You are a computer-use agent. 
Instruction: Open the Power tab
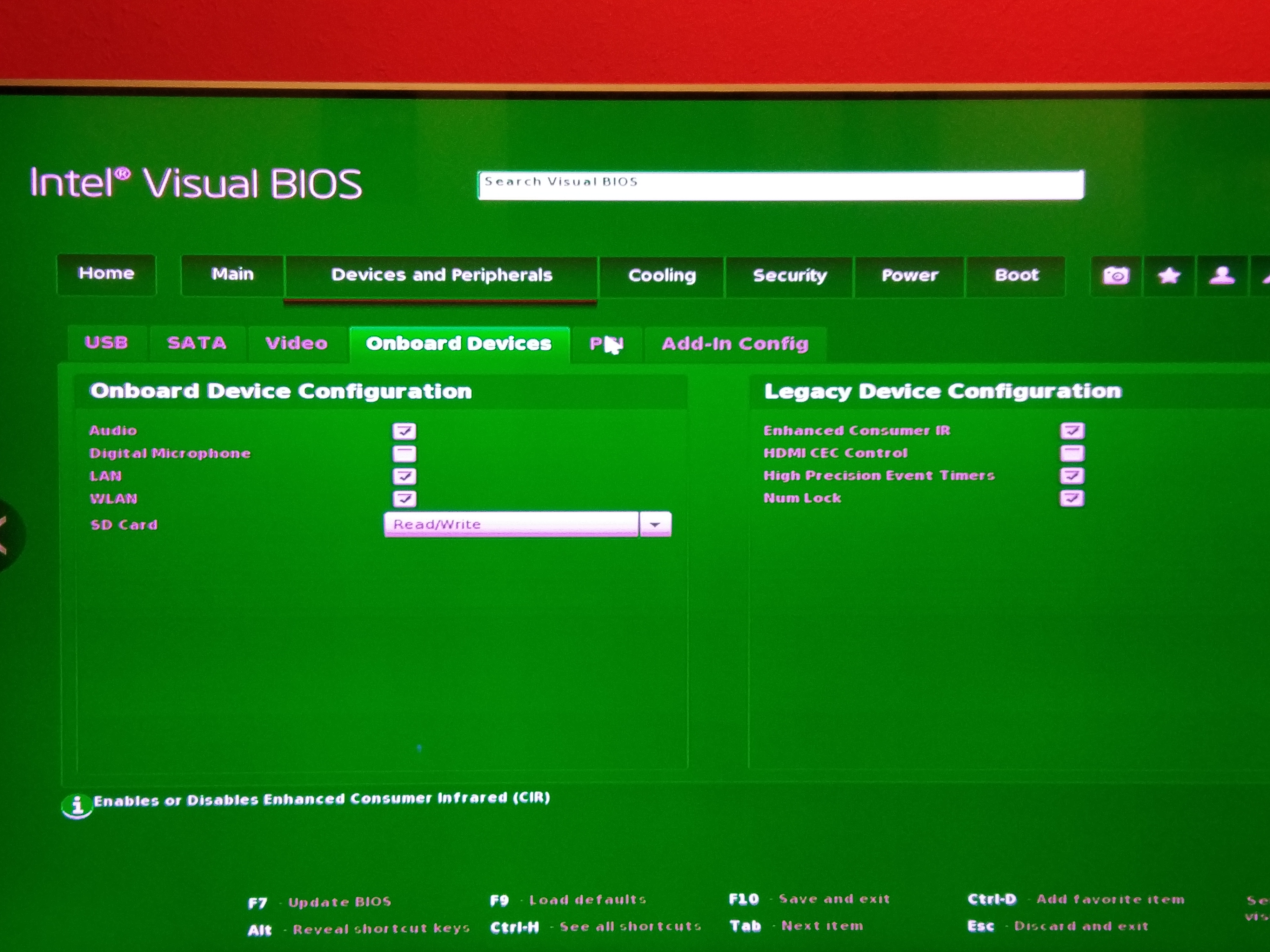[x=909, y=277]
